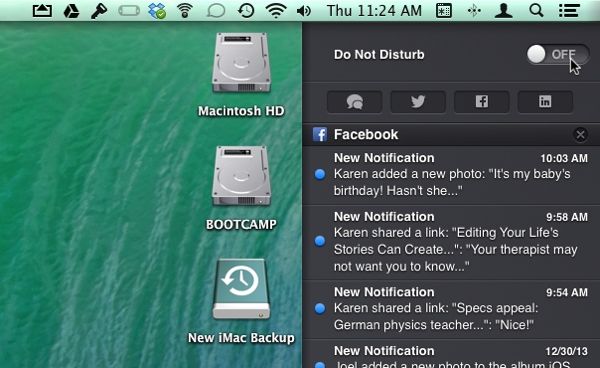This screenshot has height=368, width=600.
Task: Open the 9:58 AM shared link notification
Action: click(451, 243)
